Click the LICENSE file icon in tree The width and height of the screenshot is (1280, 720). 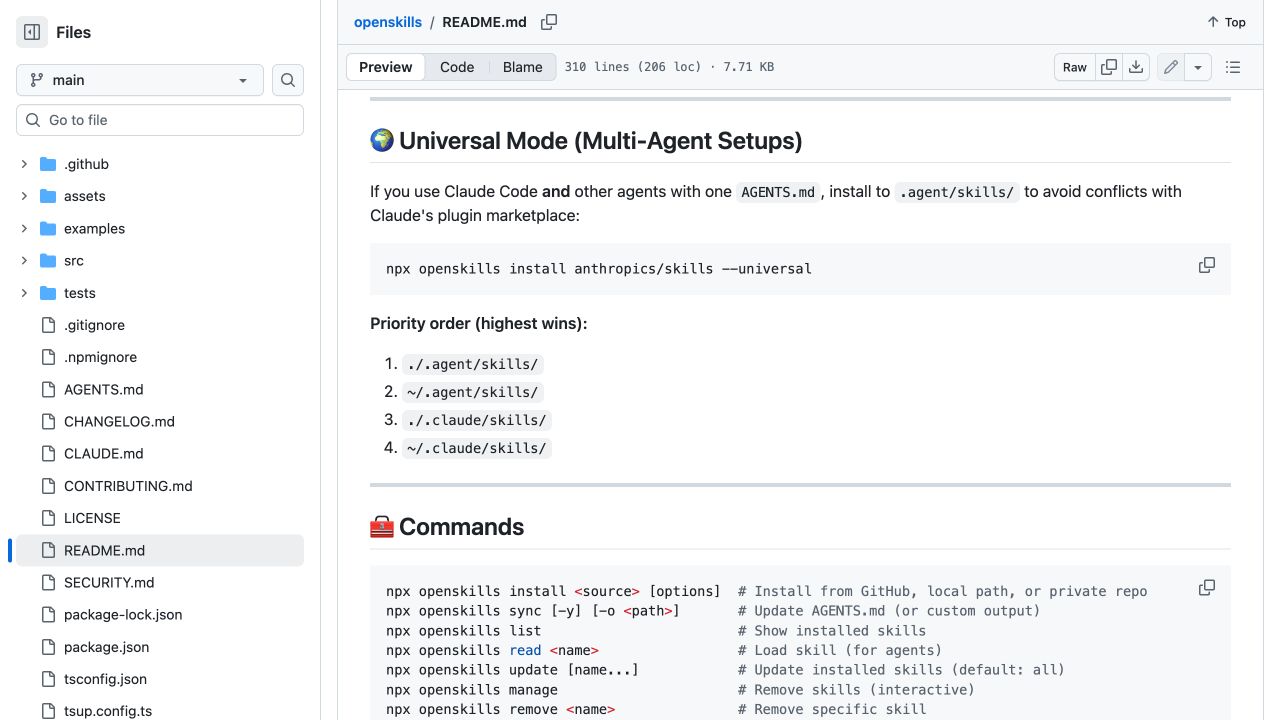pyautogui.click(x=48, y=518)
